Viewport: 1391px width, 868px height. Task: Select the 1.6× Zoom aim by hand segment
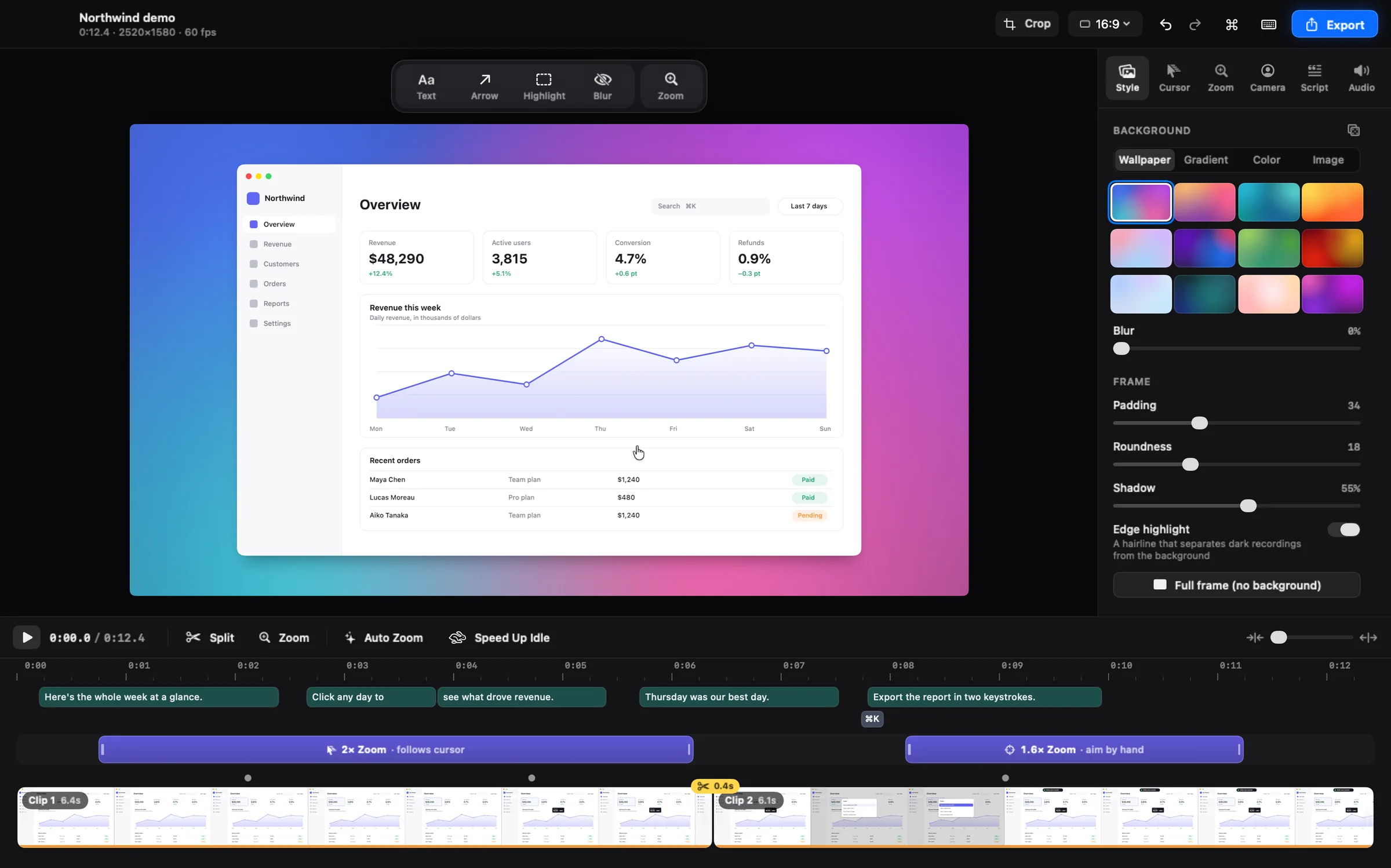tap(1074, 749)
